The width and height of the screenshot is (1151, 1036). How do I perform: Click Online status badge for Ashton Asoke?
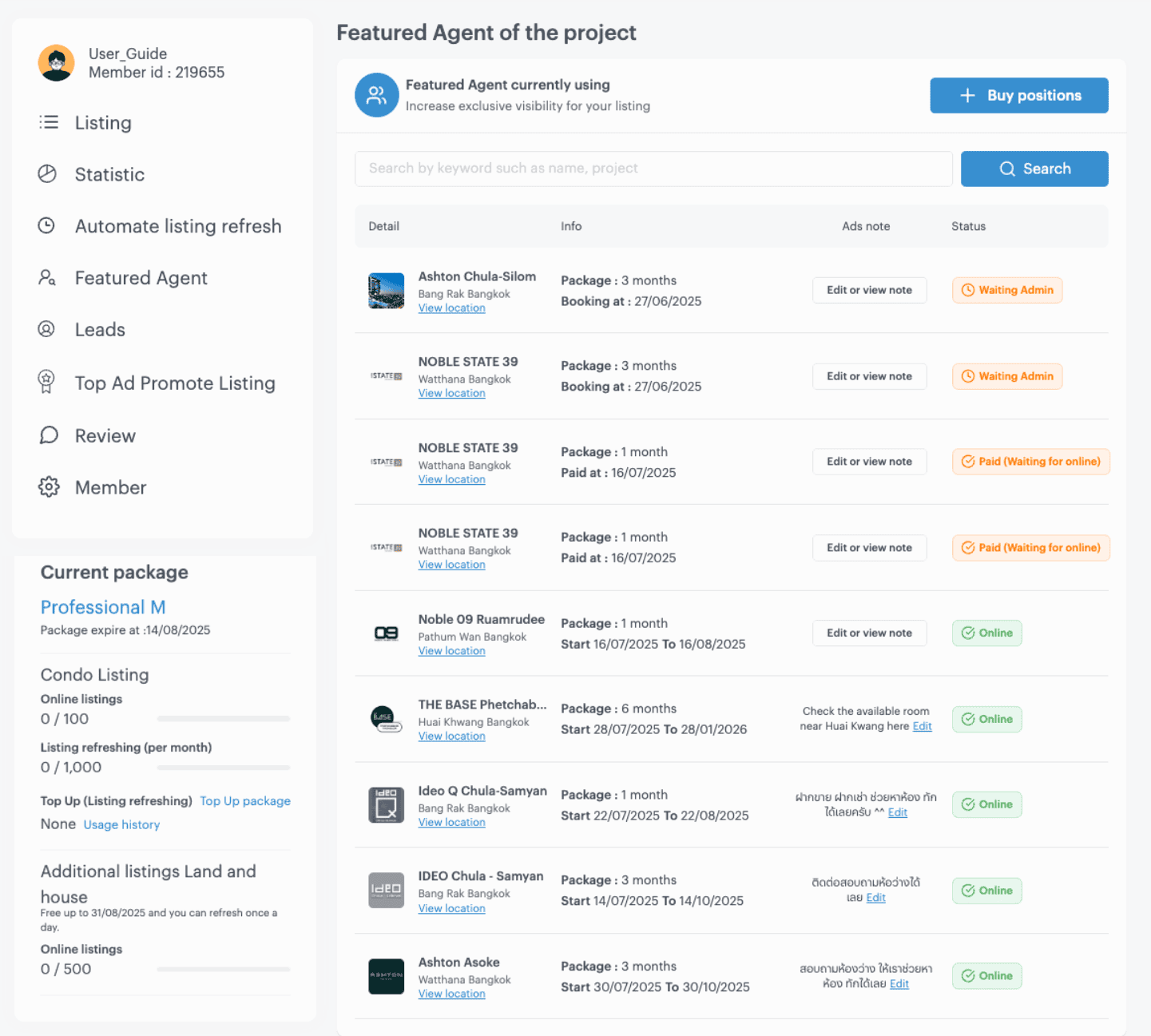(986, 976)
